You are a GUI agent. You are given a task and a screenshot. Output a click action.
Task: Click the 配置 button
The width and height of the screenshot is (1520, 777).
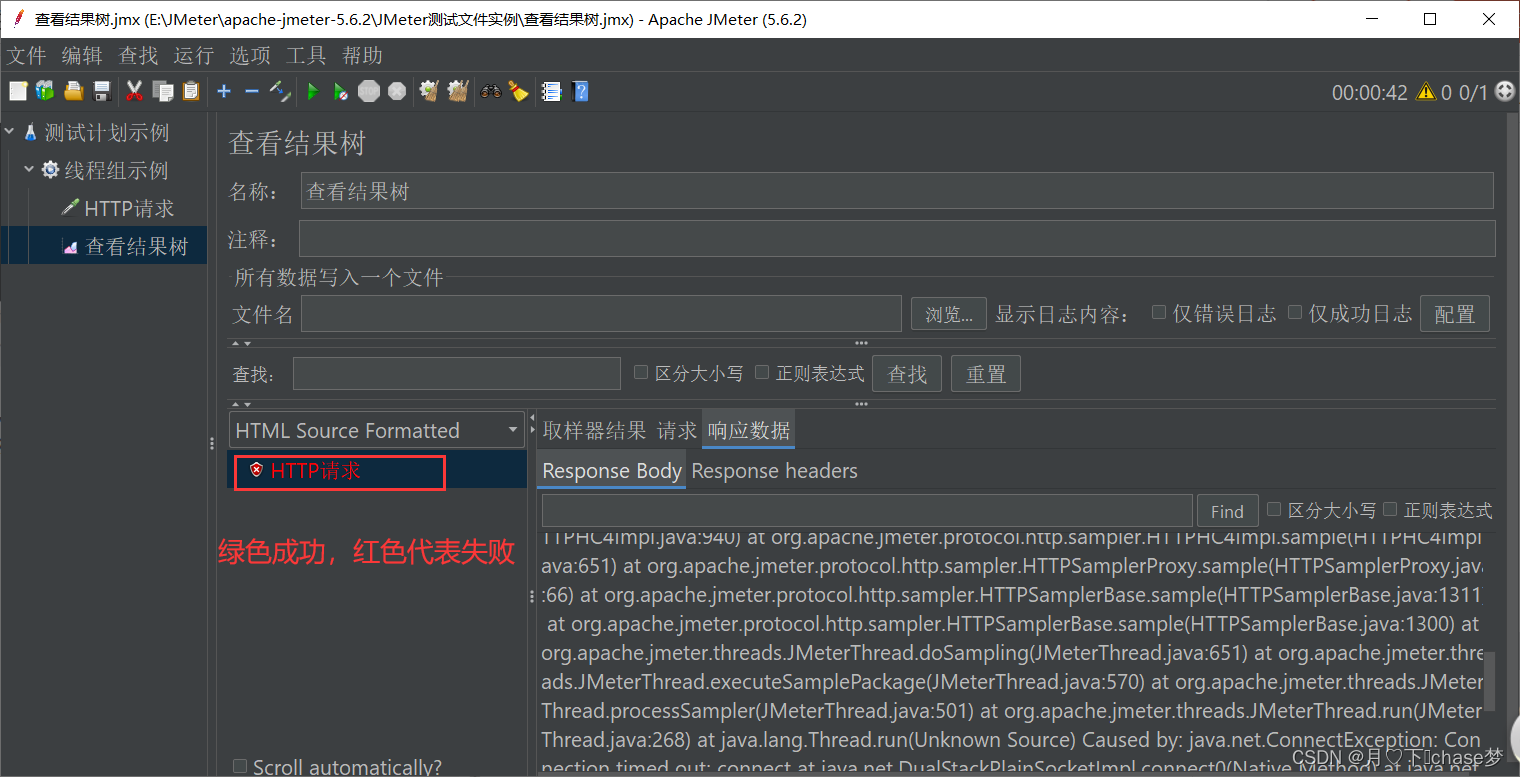click(x=1455, y=314)
